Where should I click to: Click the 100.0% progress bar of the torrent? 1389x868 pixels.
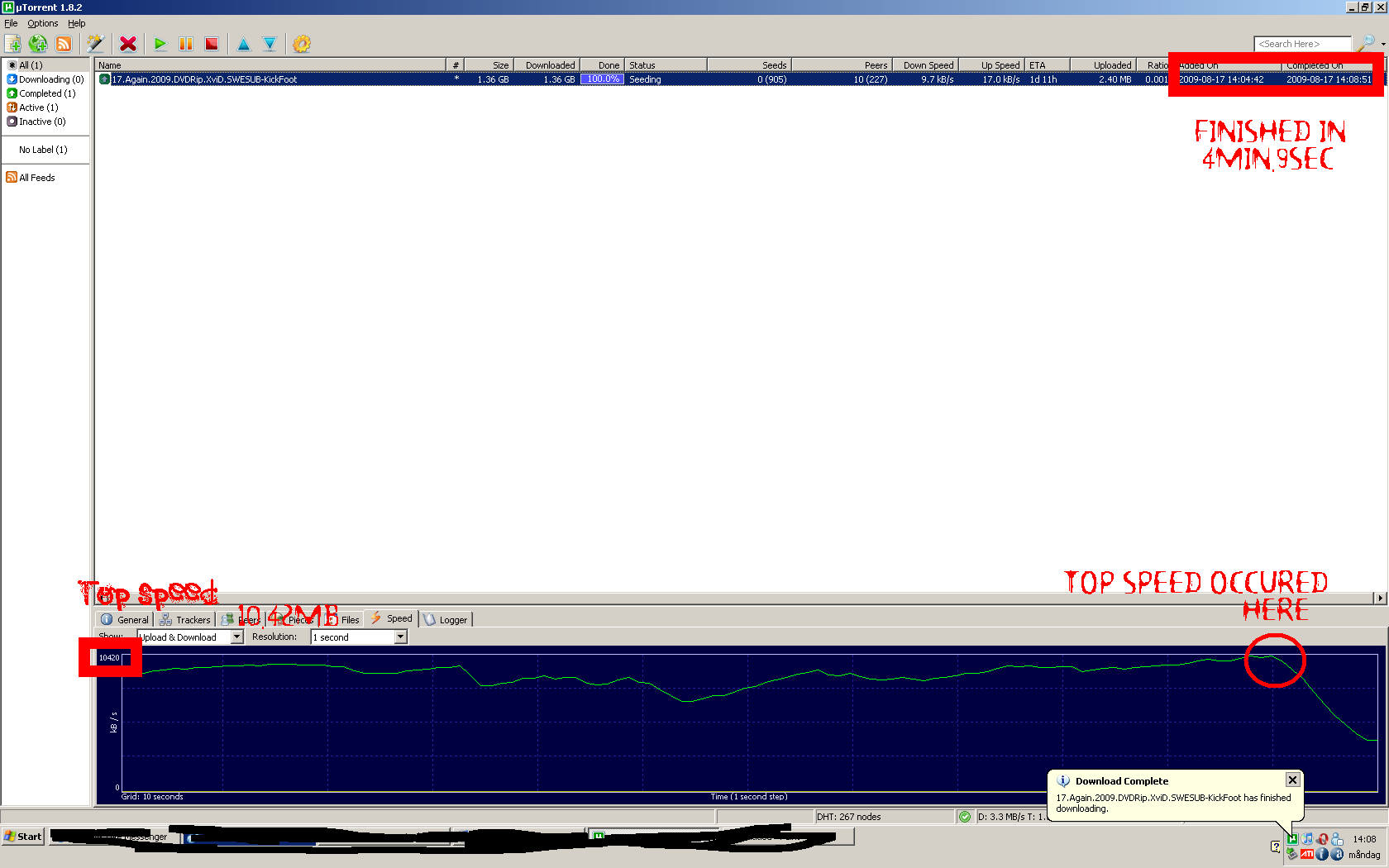602,79
